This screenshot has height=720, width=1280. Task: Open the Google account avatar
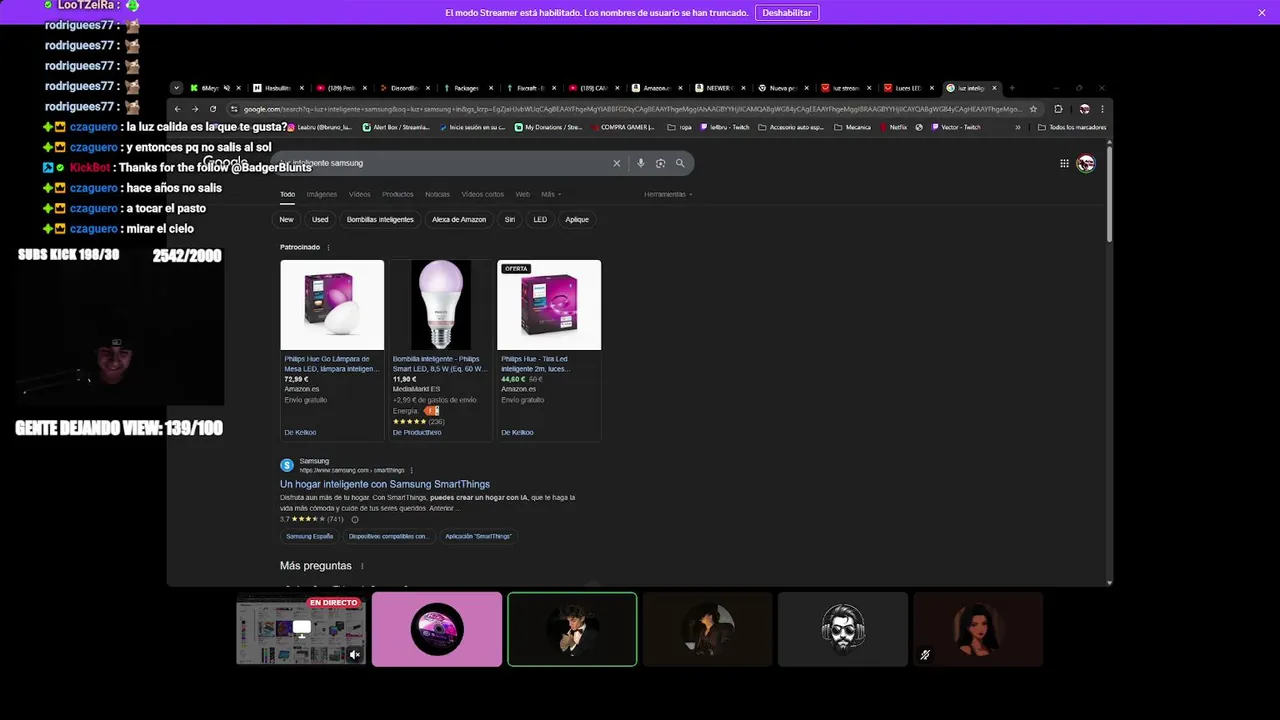[1085, 163]
